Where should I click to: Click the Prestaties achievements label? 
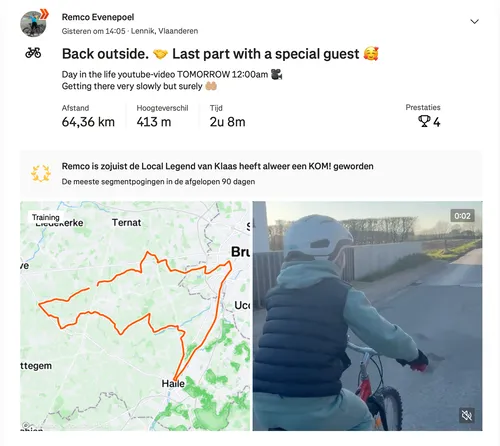423,107
